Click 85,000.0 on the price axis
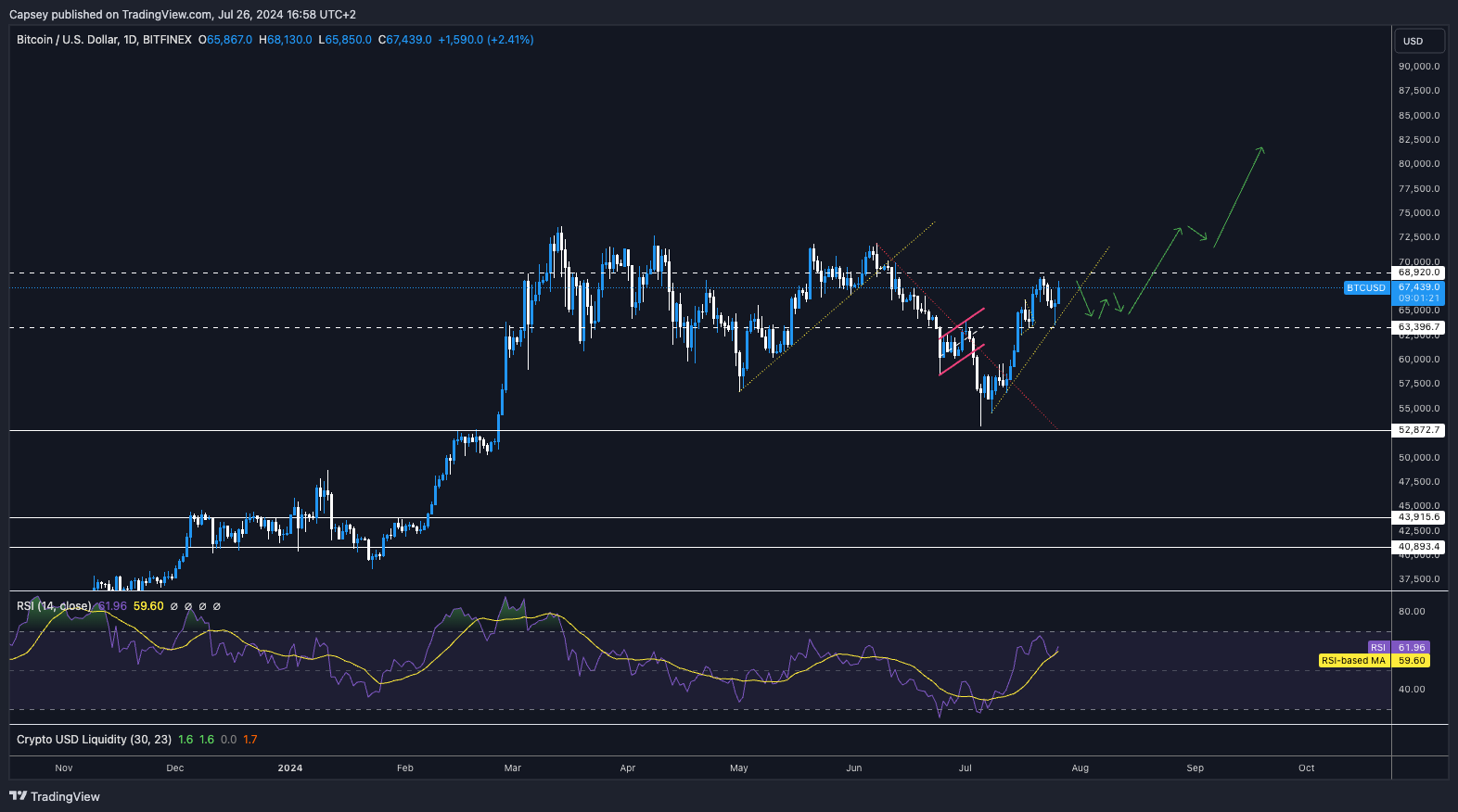This screenshot has height=812, width=1458. 1419,116
